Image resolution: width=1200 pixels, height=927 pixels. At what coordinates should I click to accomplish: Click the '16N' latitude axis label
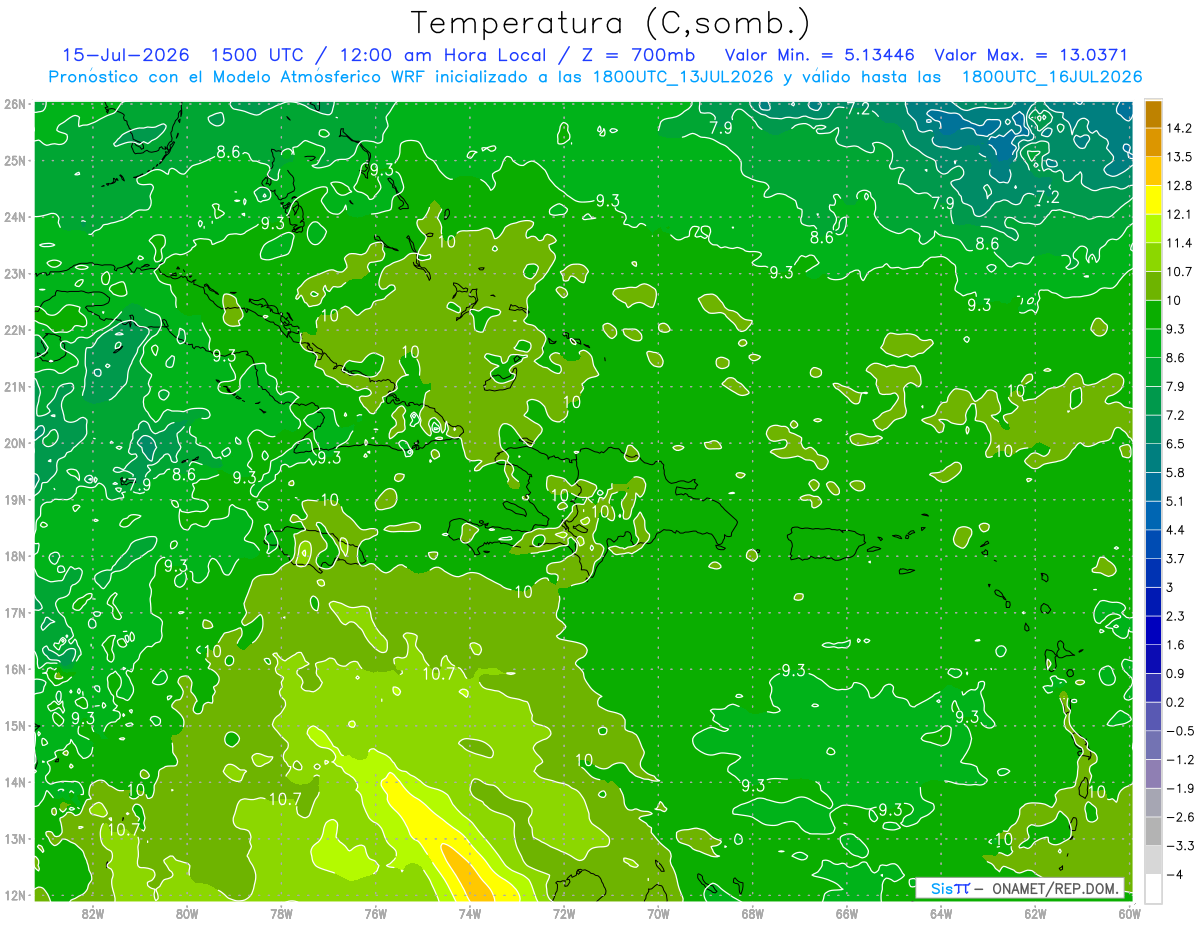pos(15,669)
